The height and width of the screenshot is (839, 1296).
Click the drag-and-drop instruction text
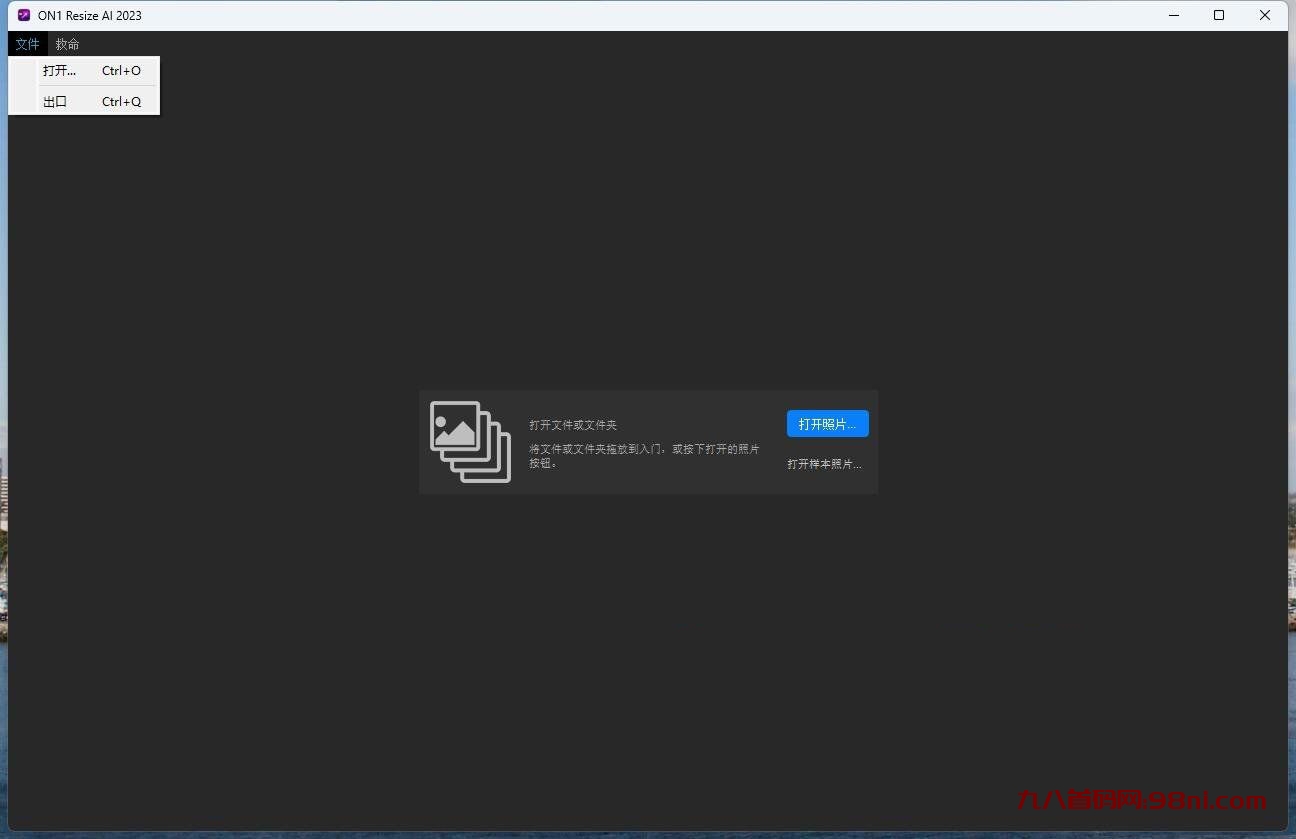pos(645,456)
